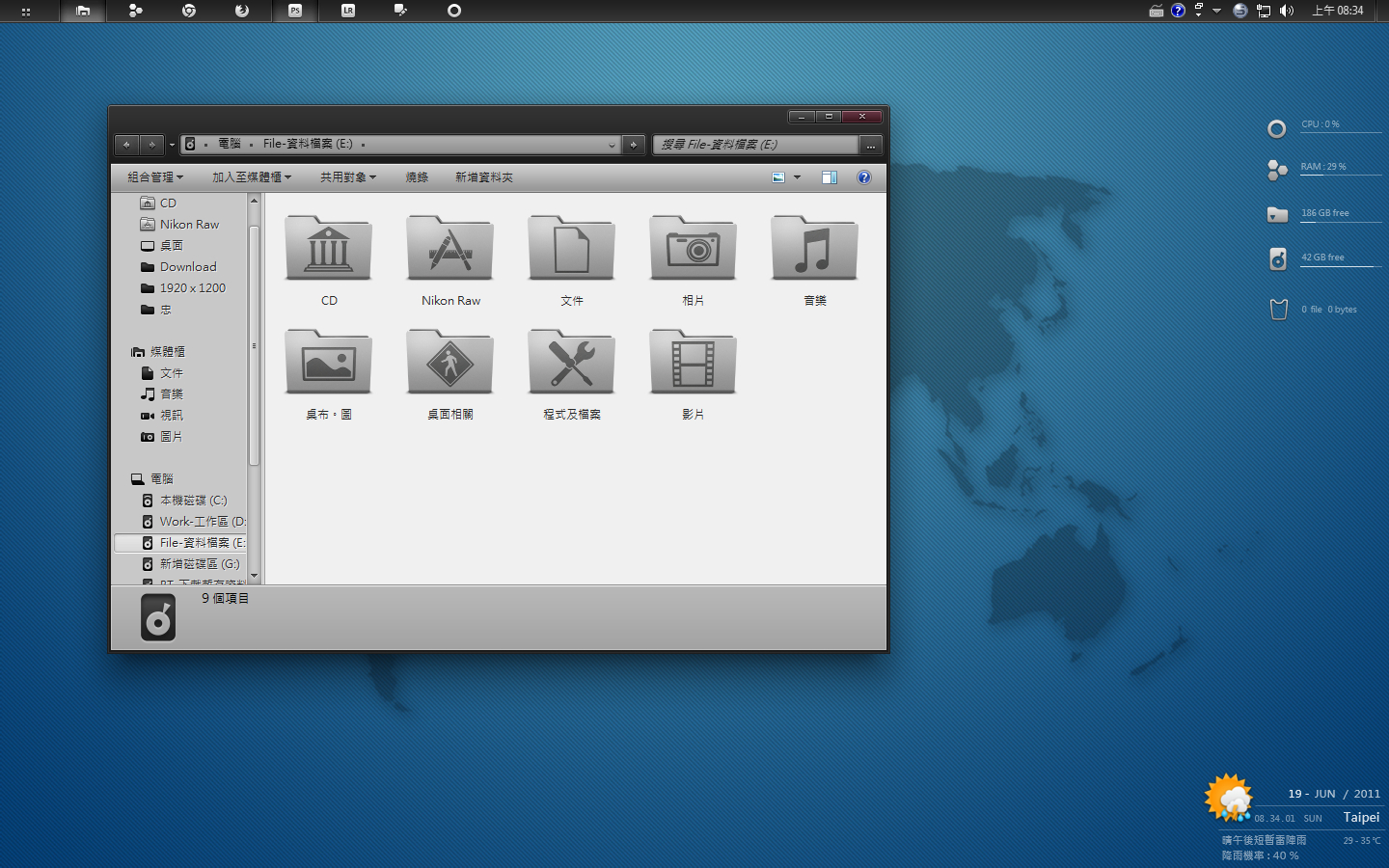Image resolution: width=1389 pixels, height=868 pixels.
Task: Open tray hidden icons arrow
Action: pyautogui.click(x=1216, y=11)
